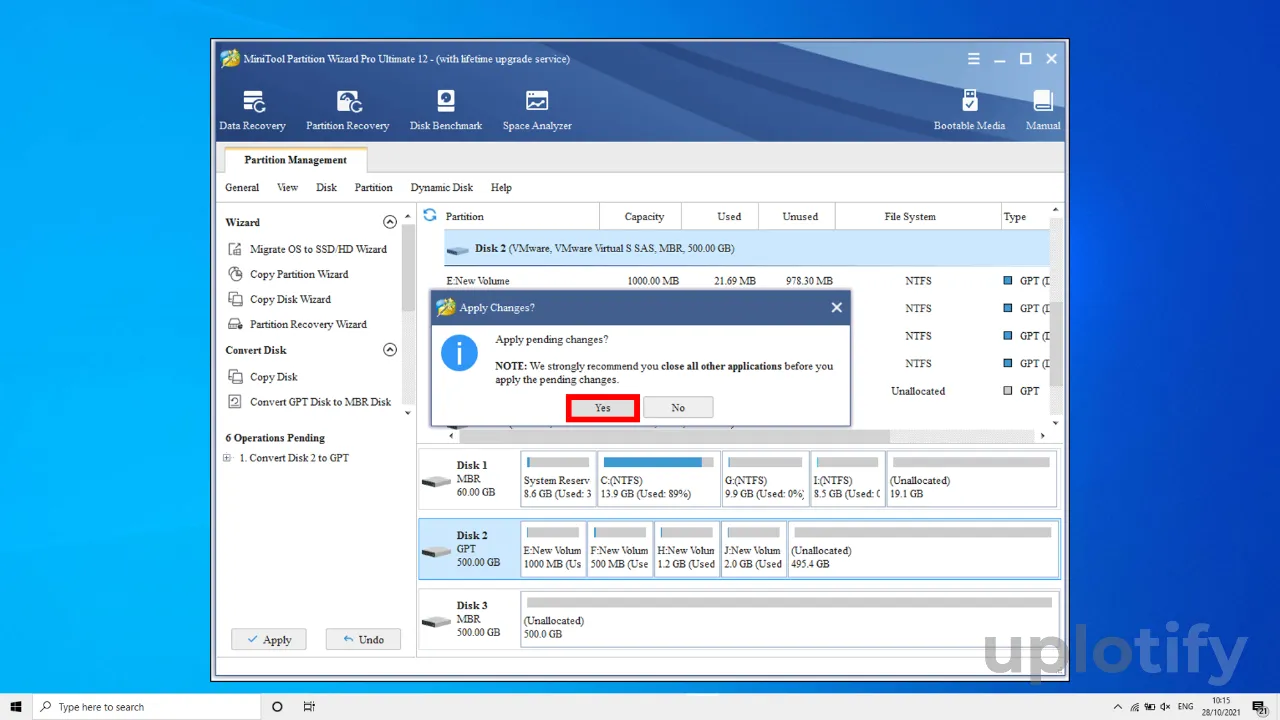Image resolution: width=1280 pixels, height=720 pixels.
Task: Open the Partition menu
Action: [374, 187]
